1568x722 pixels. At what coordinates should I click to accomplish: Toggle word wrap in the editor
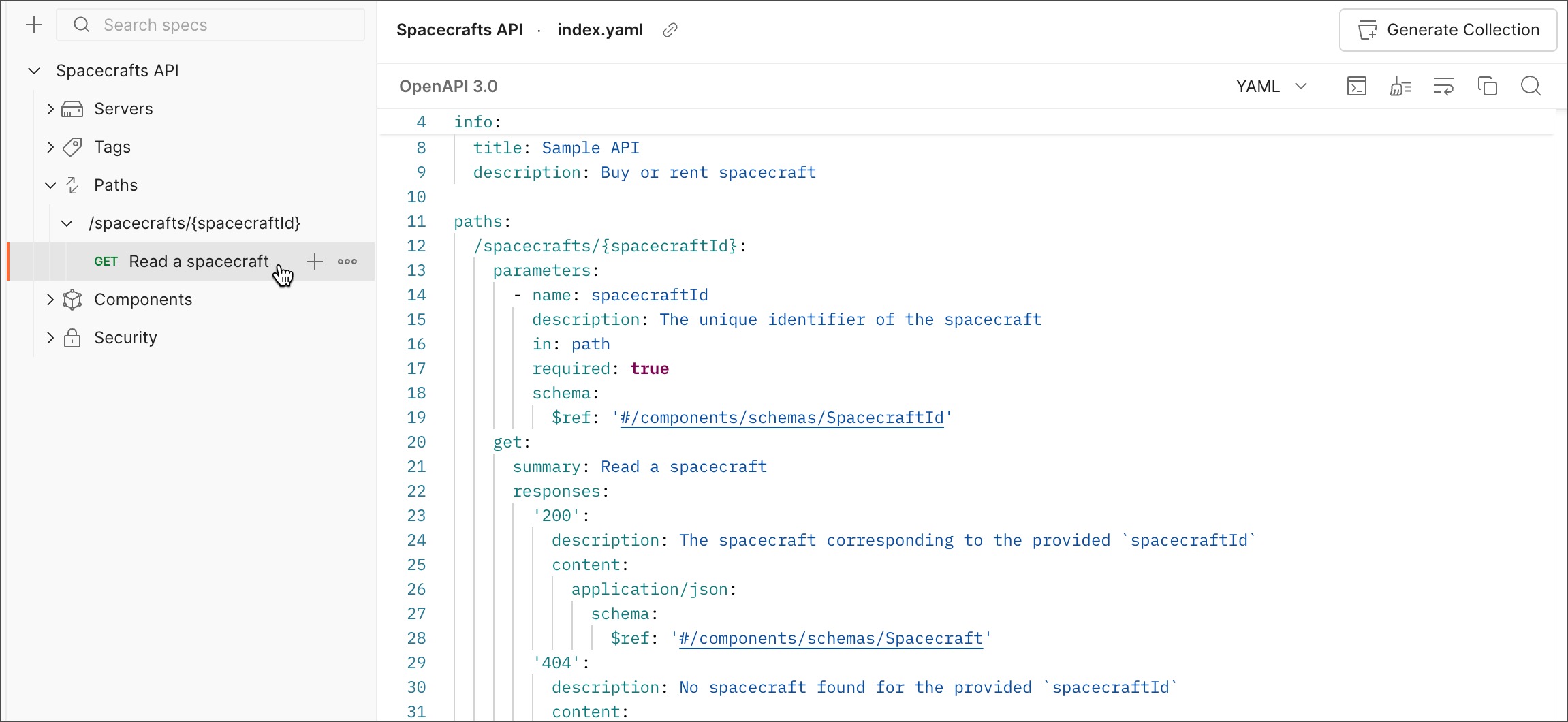1444,86
